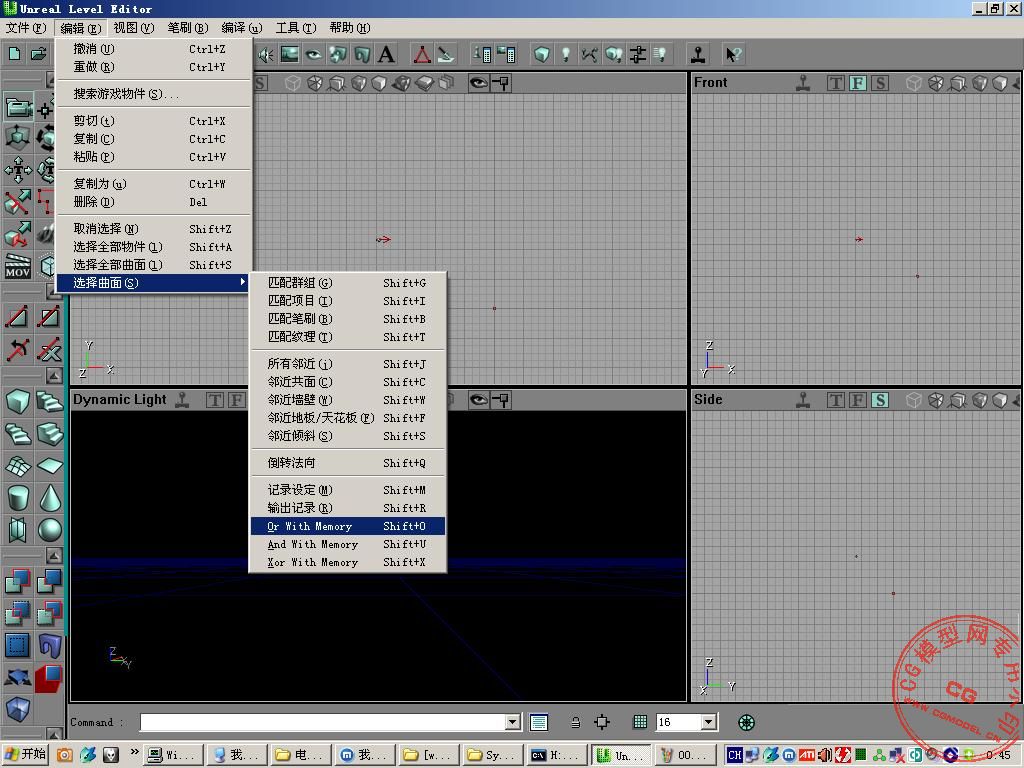
Task: Pick the Brush Clipping tool
Action: (18, 202)
